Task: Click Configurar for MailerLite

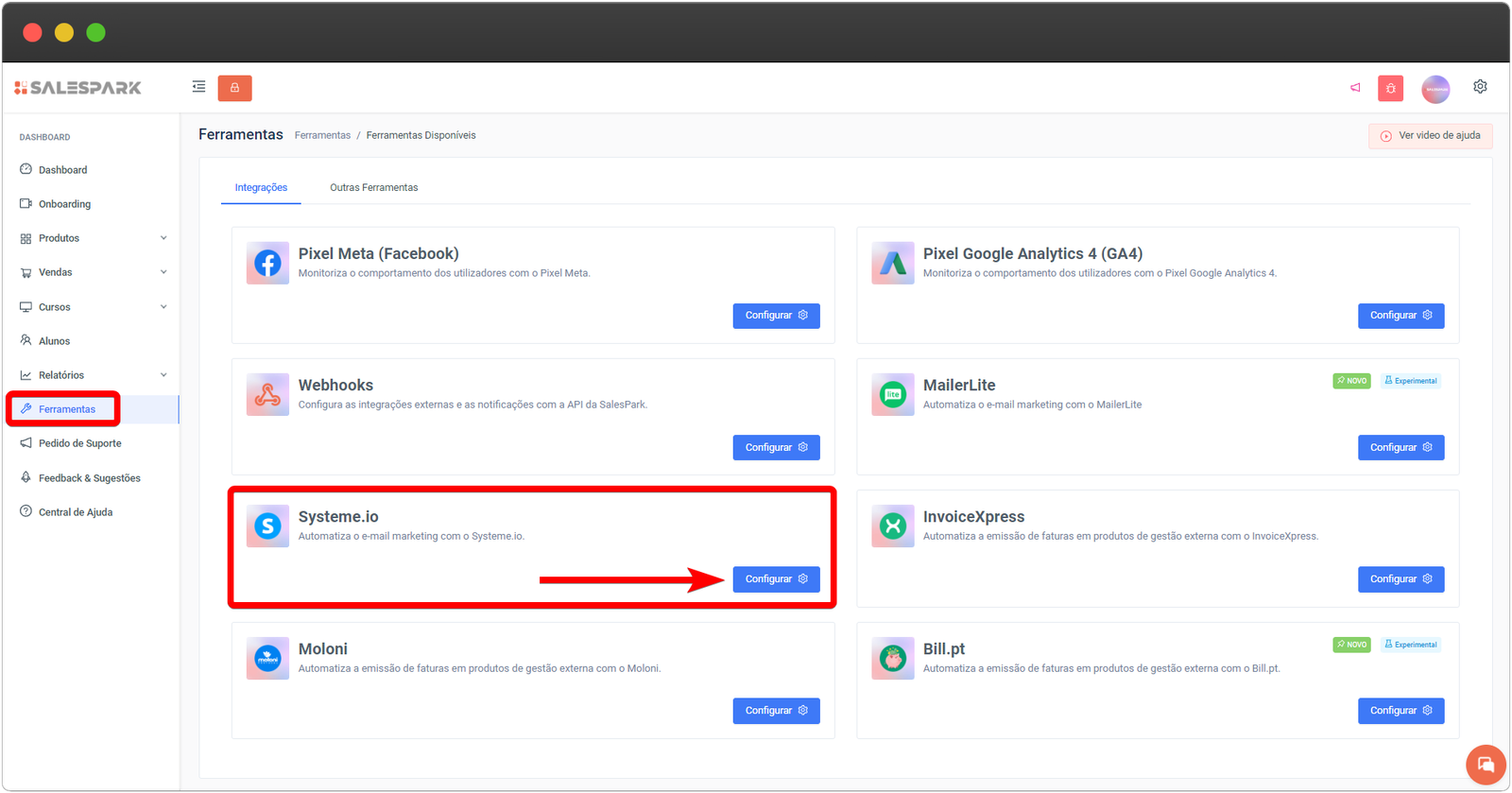Action: pyautogui.click(x=1400, y=448)
